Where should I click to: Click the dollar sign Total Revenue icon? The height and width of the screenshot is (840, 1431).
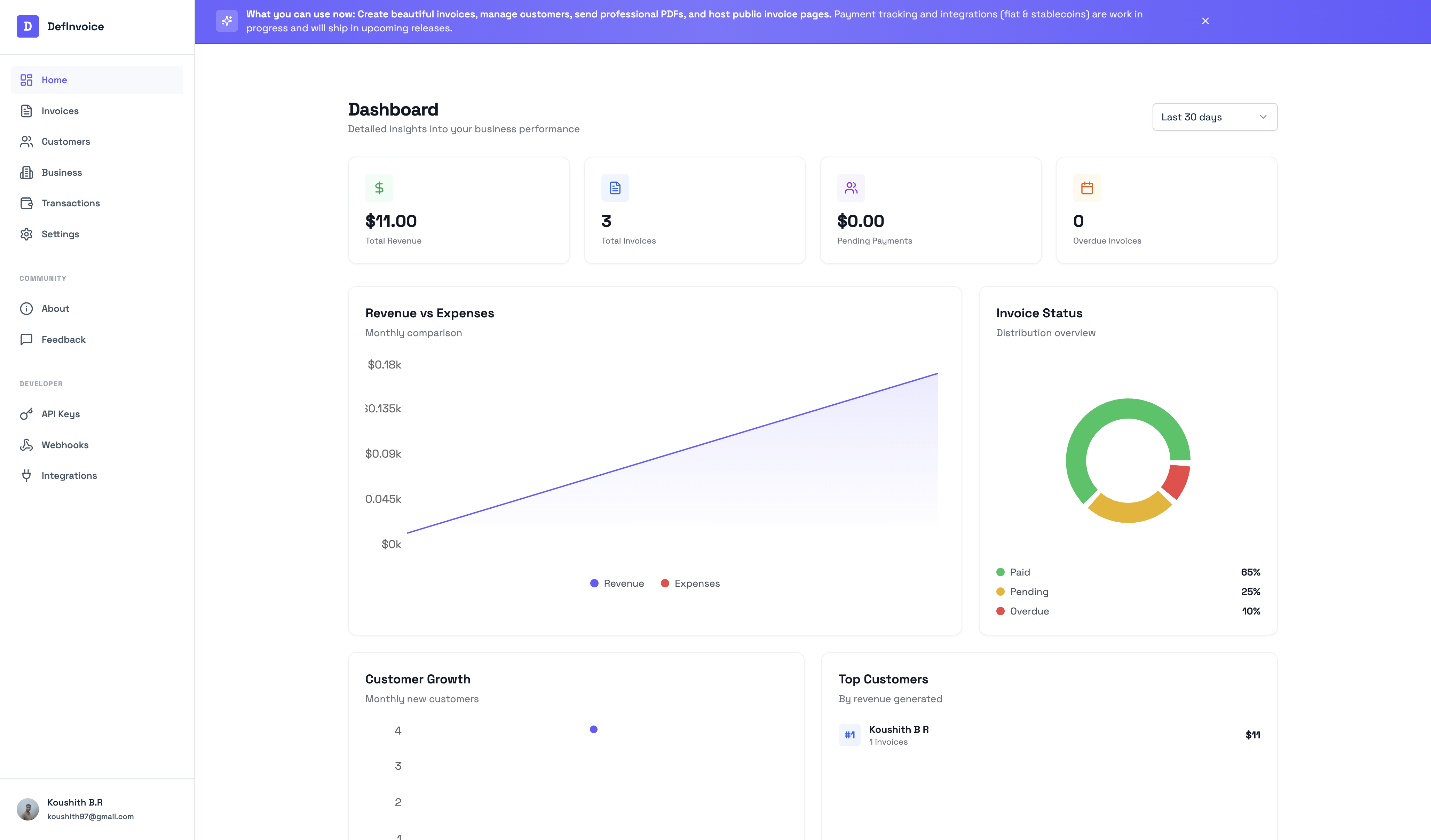click(379, 188)
